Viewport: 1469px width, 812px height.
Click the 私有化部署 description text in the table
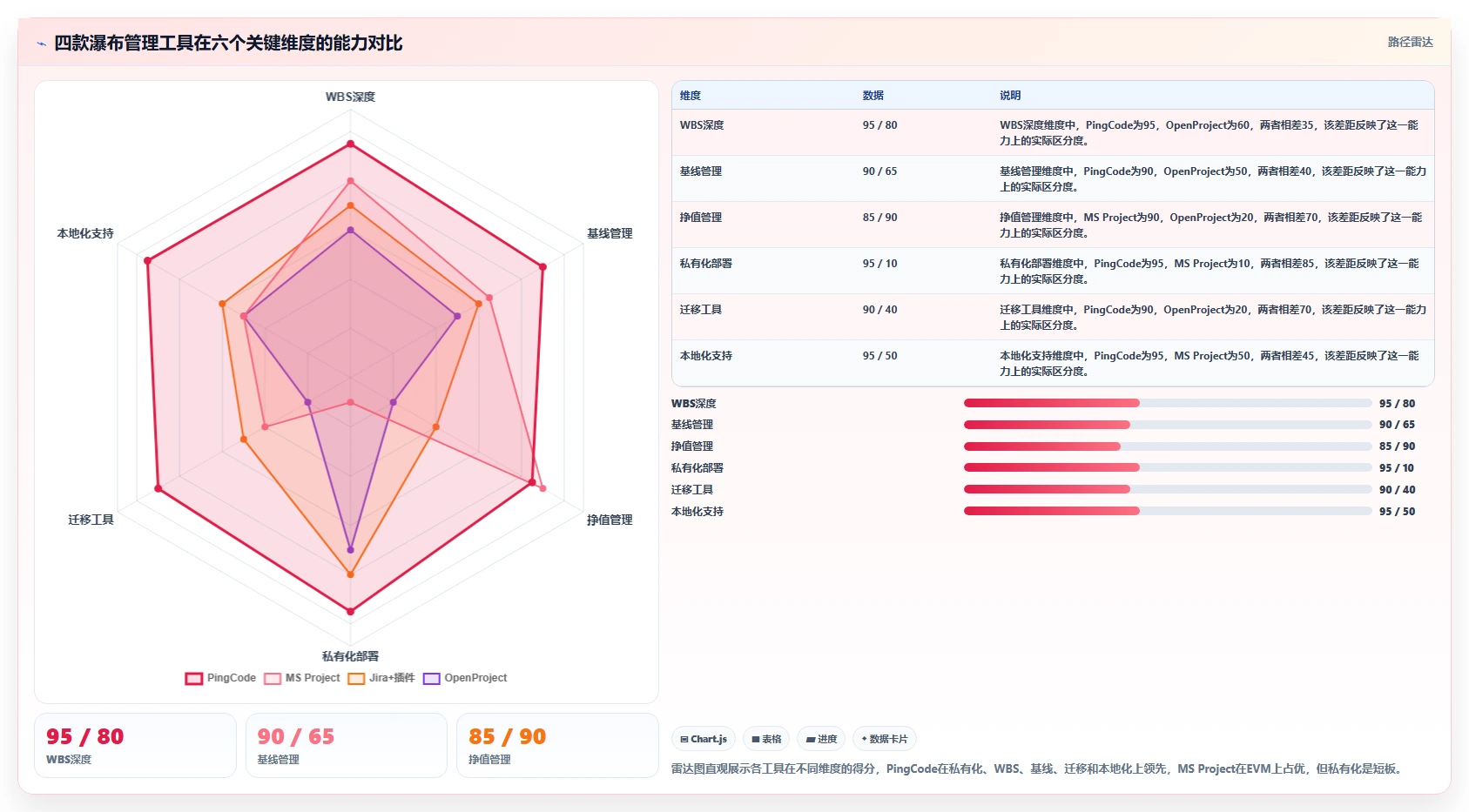[x=1210, y=272]
